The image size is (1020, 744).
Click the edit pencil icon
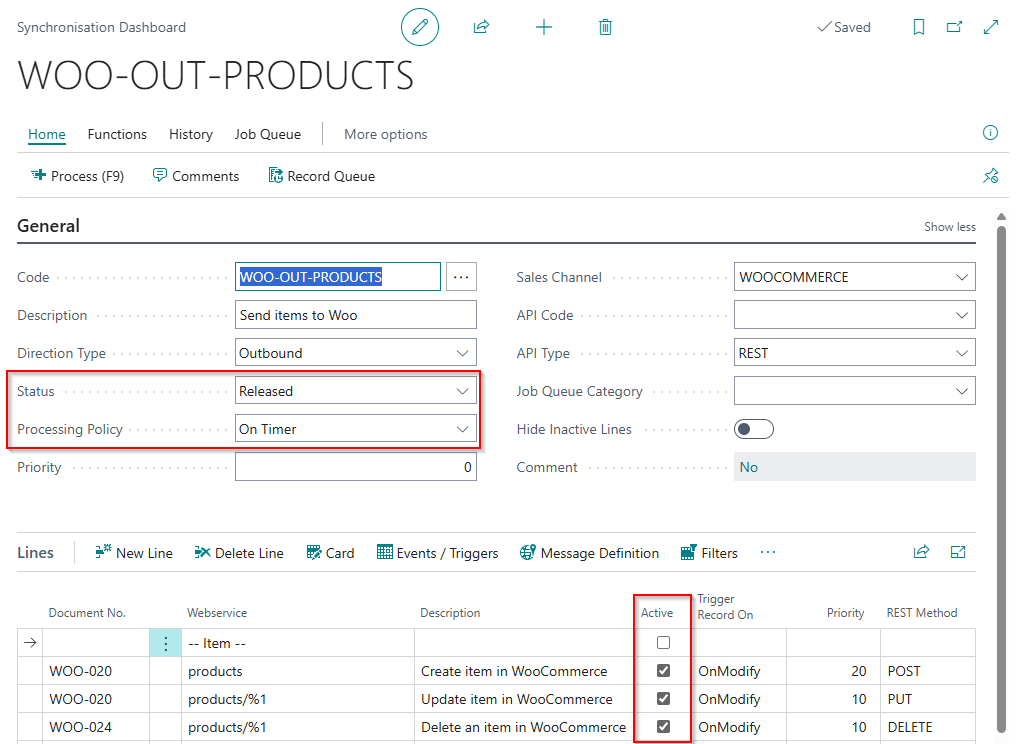(x=420, y=27)
